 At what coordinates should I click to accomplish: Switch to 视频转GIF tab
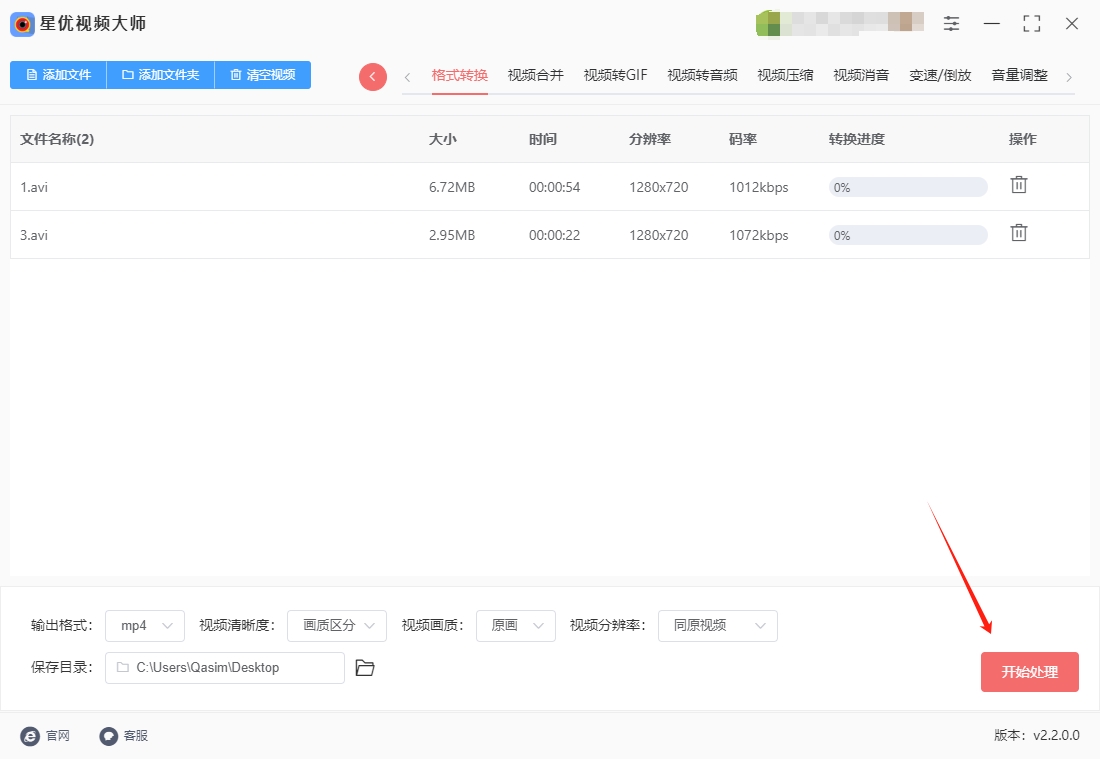615,75
